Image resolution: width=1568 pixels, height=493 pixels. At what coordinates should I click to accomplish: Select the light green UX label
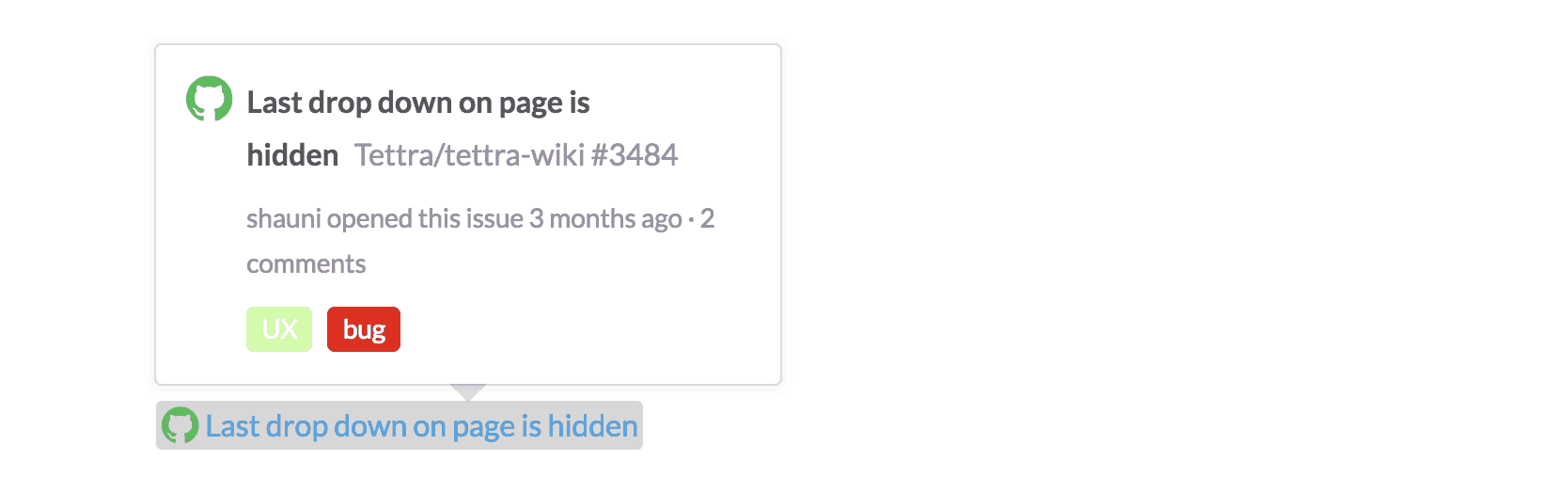coord(279,329)
